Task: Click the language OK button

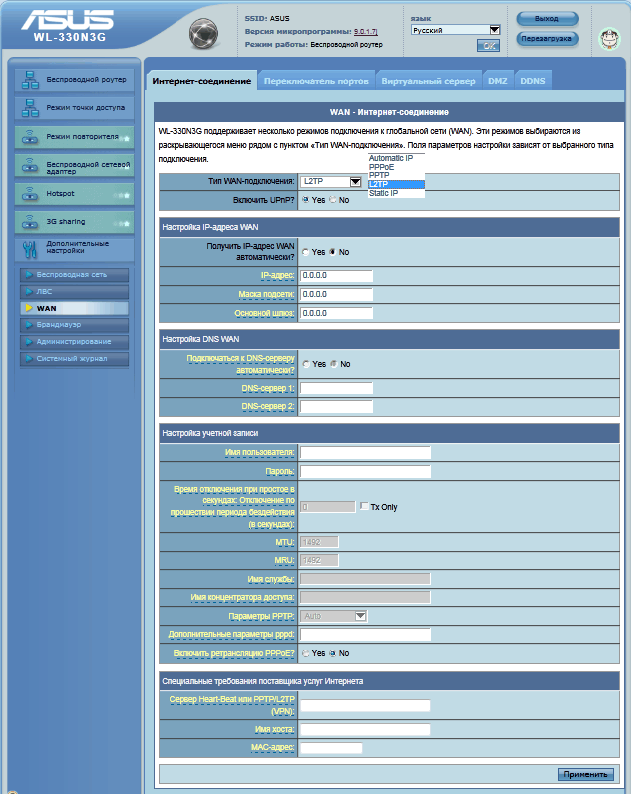Action: tap(489, 46)
